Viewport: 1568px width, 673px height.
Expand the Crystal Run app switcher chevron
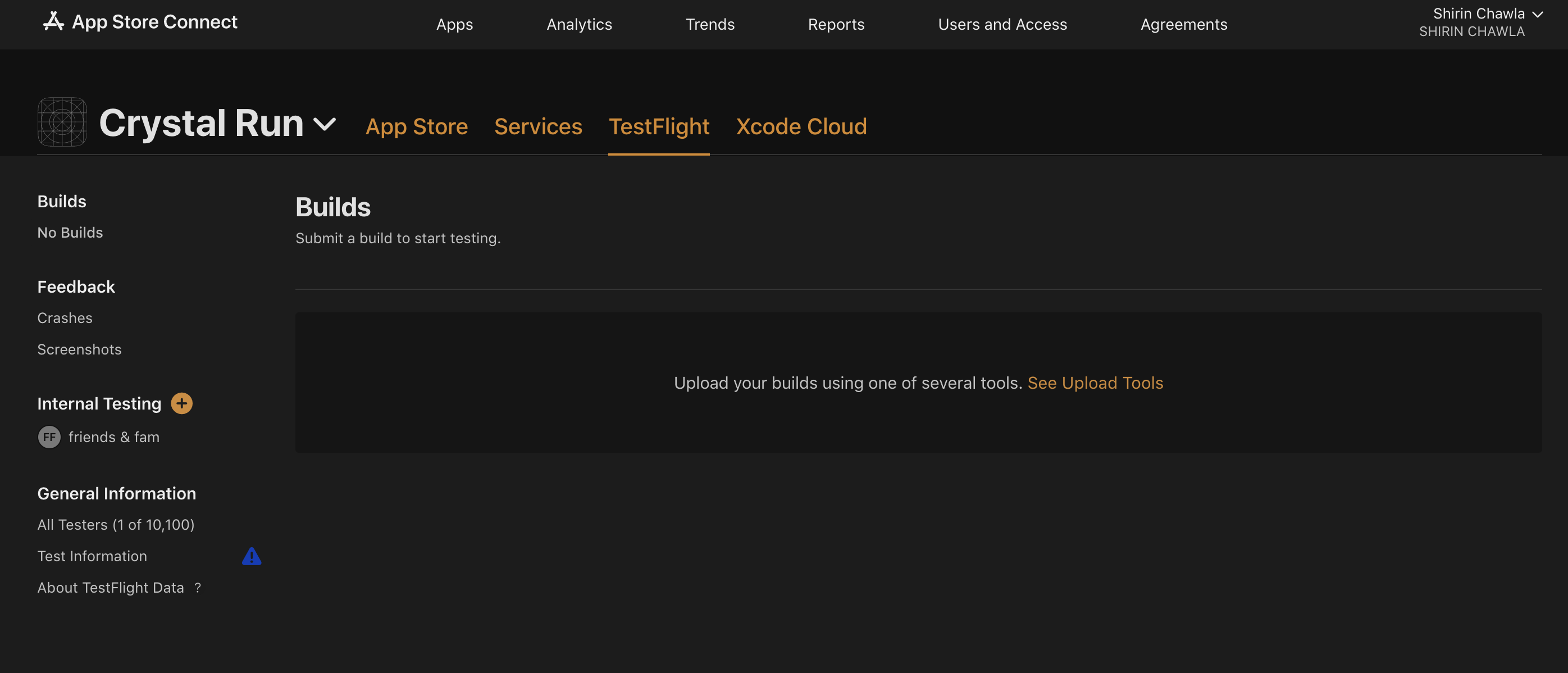point(325,124)
